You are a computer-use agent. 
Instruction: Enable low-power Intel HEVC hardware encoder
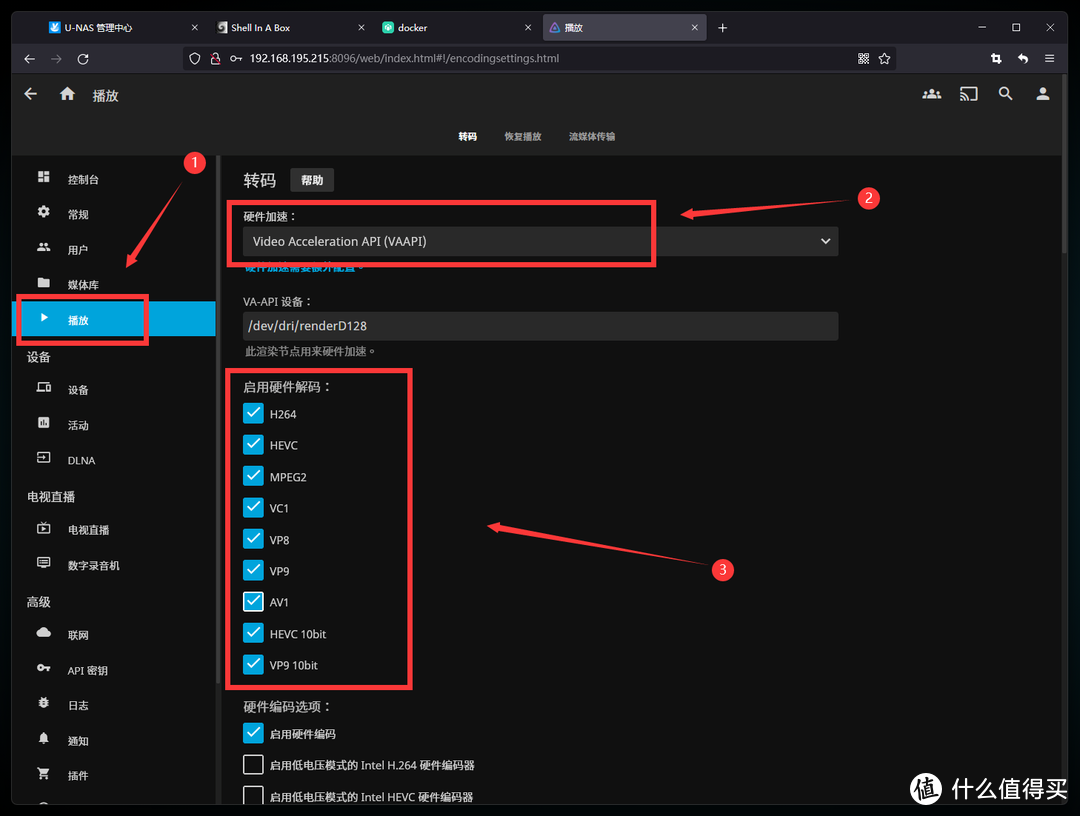[x=253, y=796]
